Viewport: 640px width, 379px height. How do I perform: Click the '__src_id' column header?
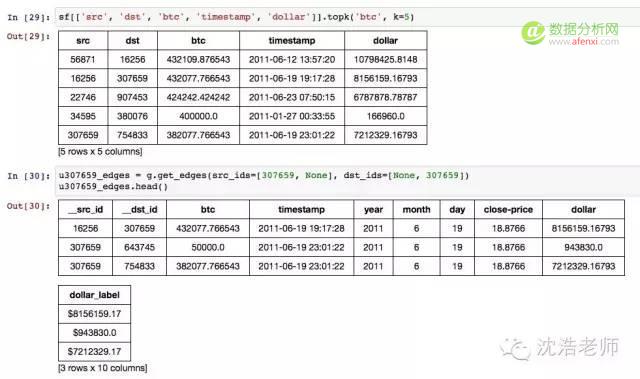(85, 210)
